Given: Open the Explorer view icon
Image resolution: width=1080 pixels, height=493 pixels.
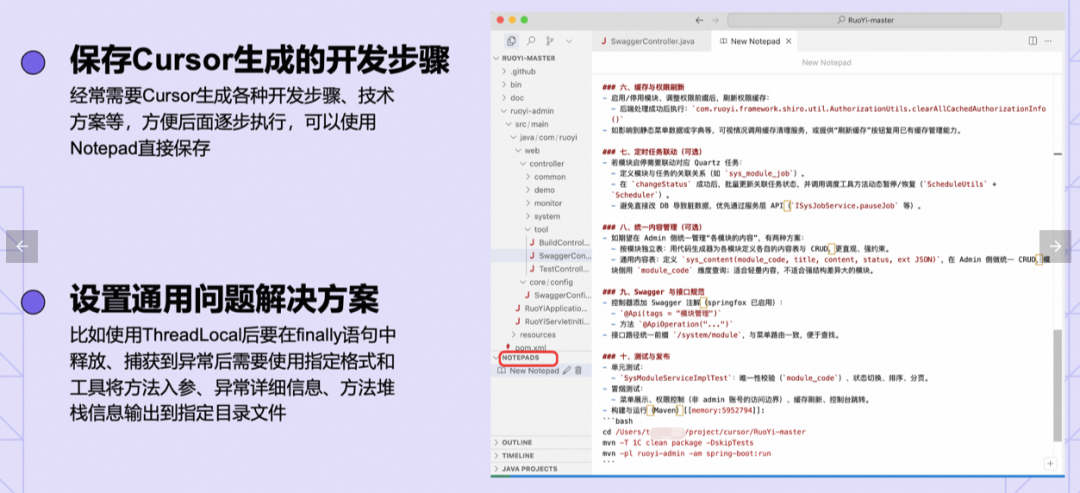Looking at the screenshot, I should pyautogui.click(x=512, y=41).
